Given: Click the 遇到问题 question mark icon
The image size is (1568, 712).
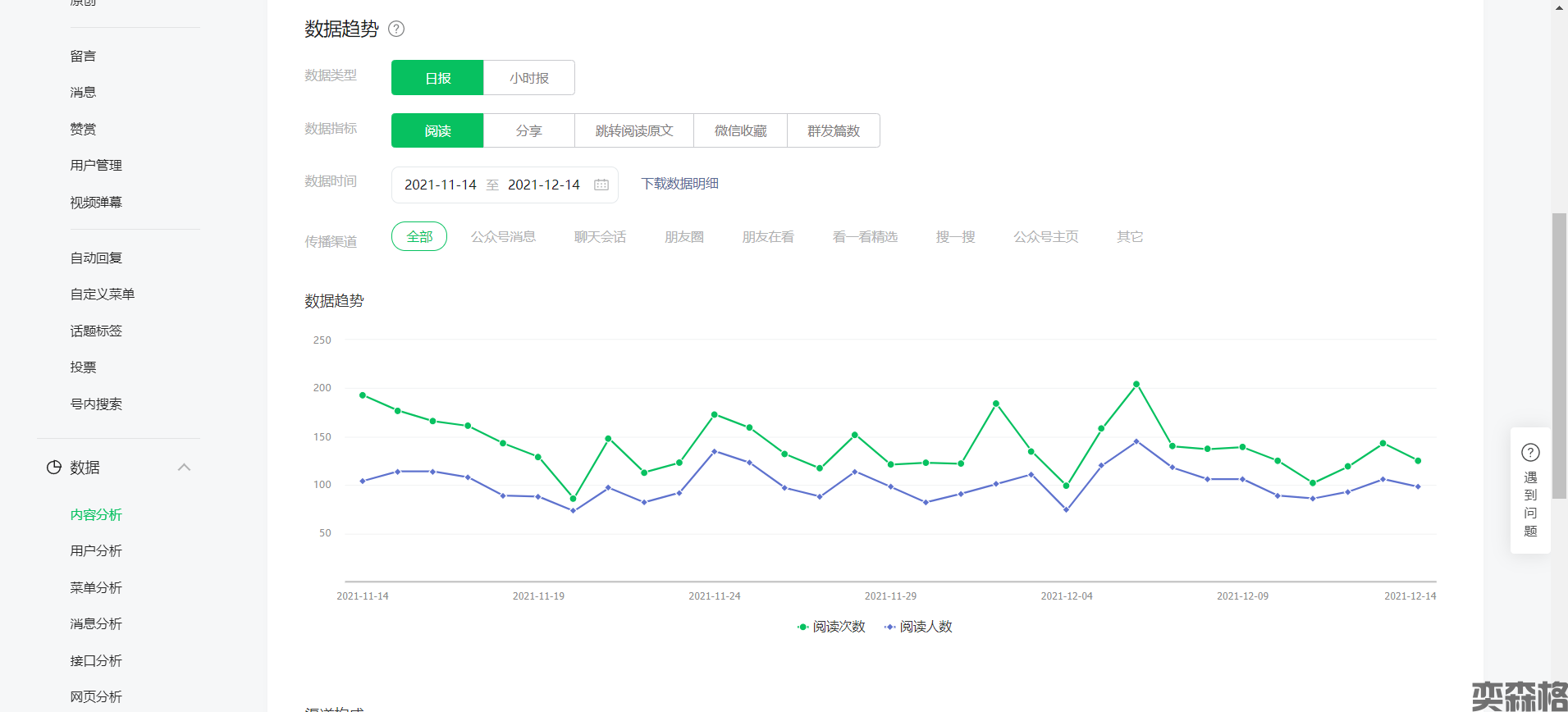Looking at the screenshot, I should tap(1530, 453).
